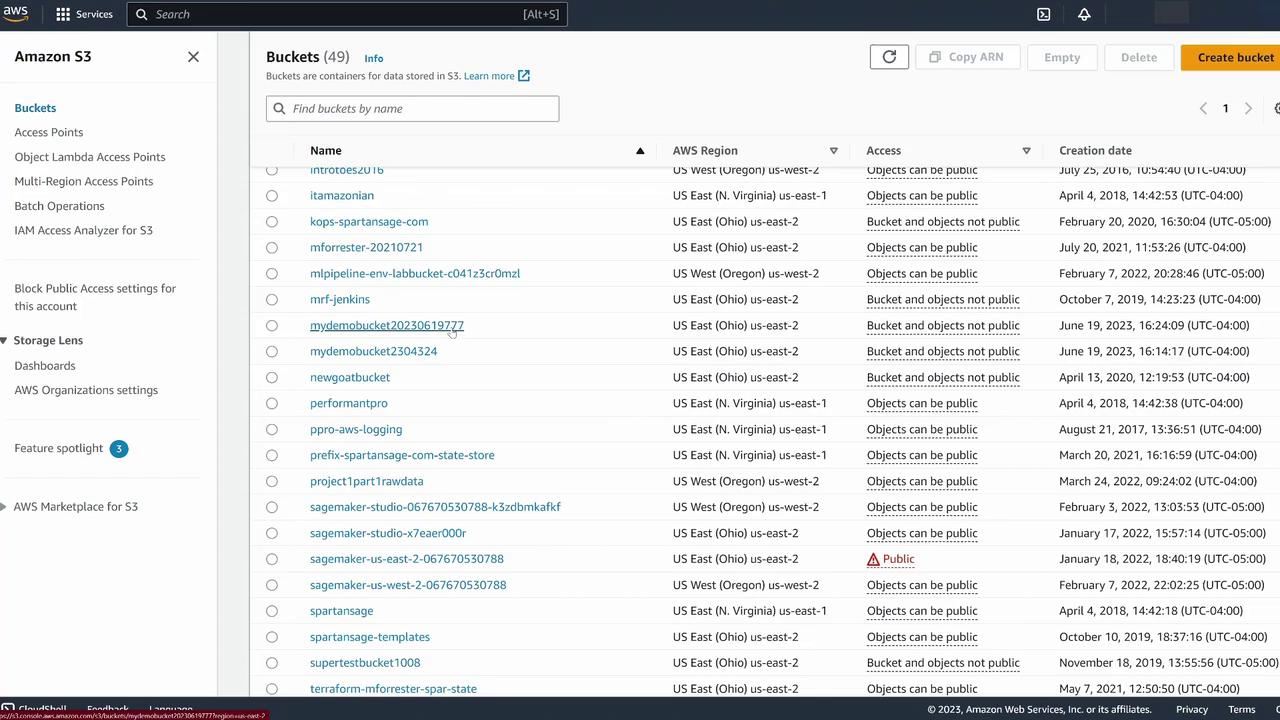Open bucket prefix-spartansage-com-state-store
Image resolution: width=1280 pixels, height=720 pixels.
402,456
